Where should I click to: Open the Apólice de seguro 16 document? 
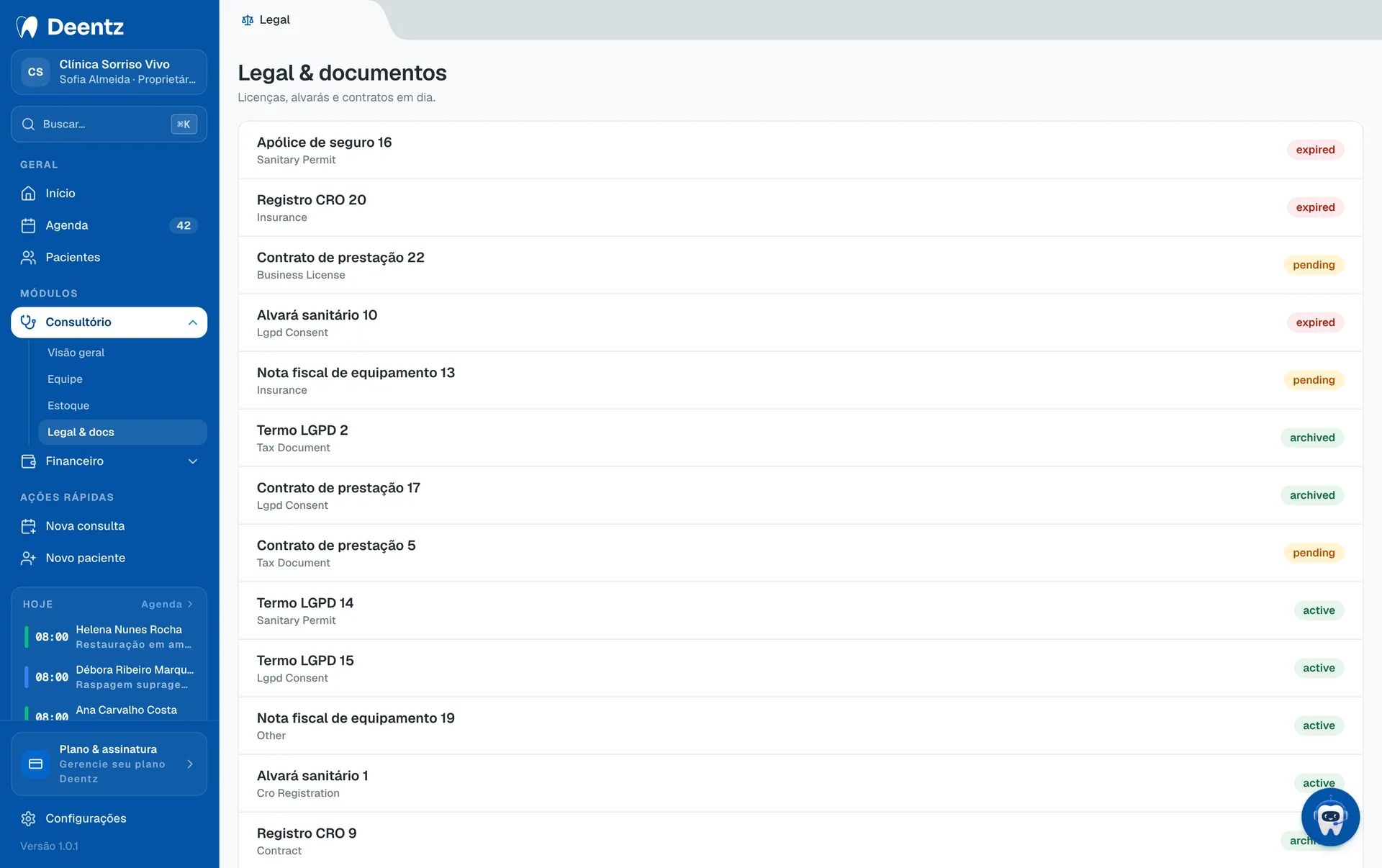(800, 150)
